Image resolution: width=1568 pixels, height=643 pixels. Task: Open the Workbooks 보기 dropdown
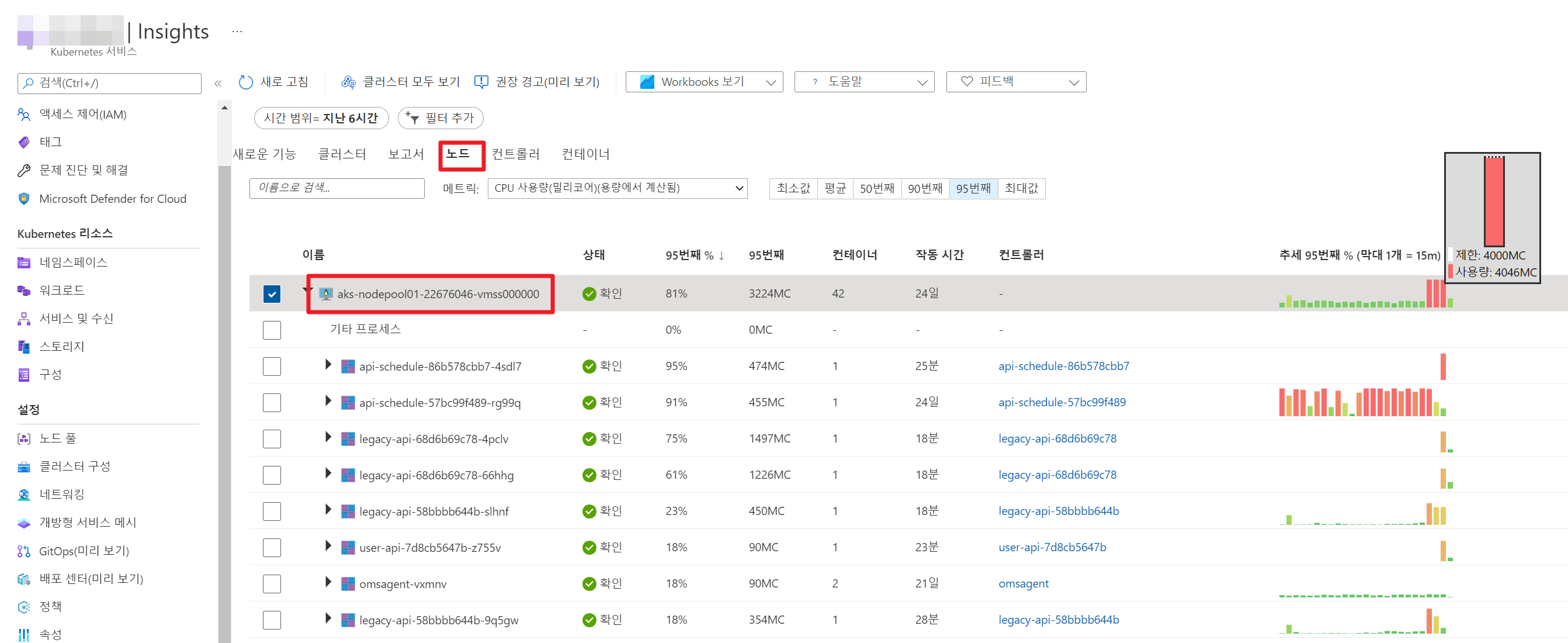703,82
